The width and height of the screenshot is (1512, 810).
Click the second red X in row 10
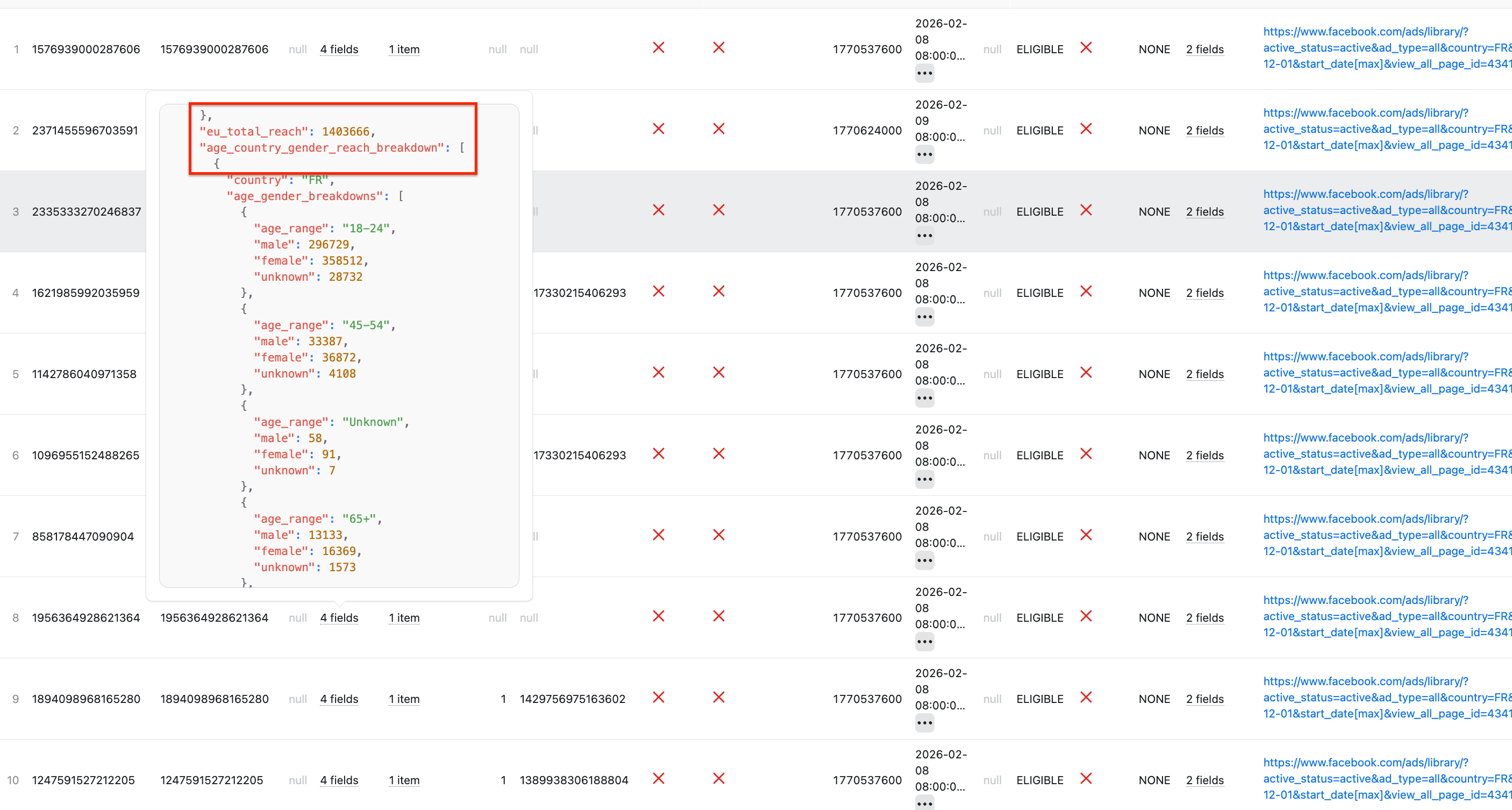tap(719, 779)
